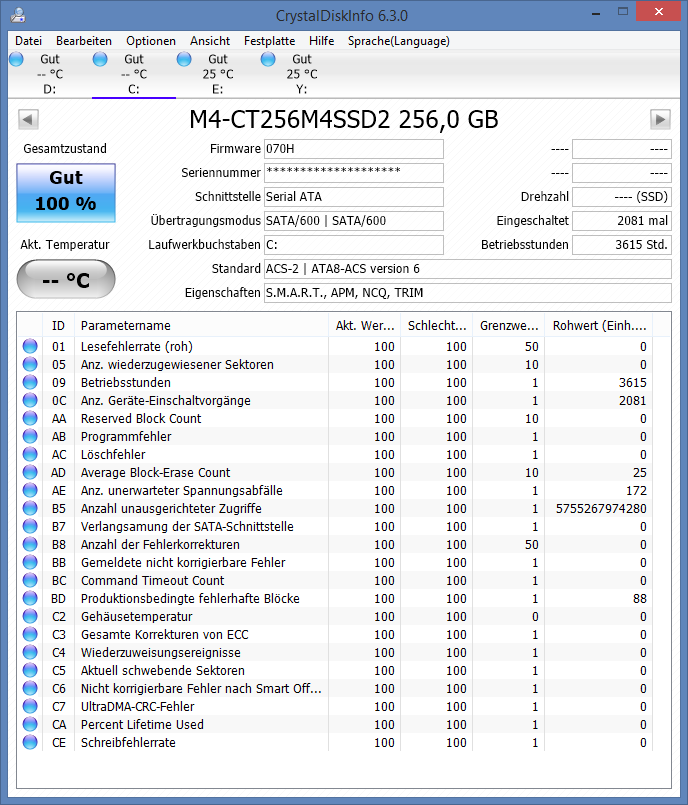
Task: Open the Sprache(Language) menu
Action: point(398,41)
